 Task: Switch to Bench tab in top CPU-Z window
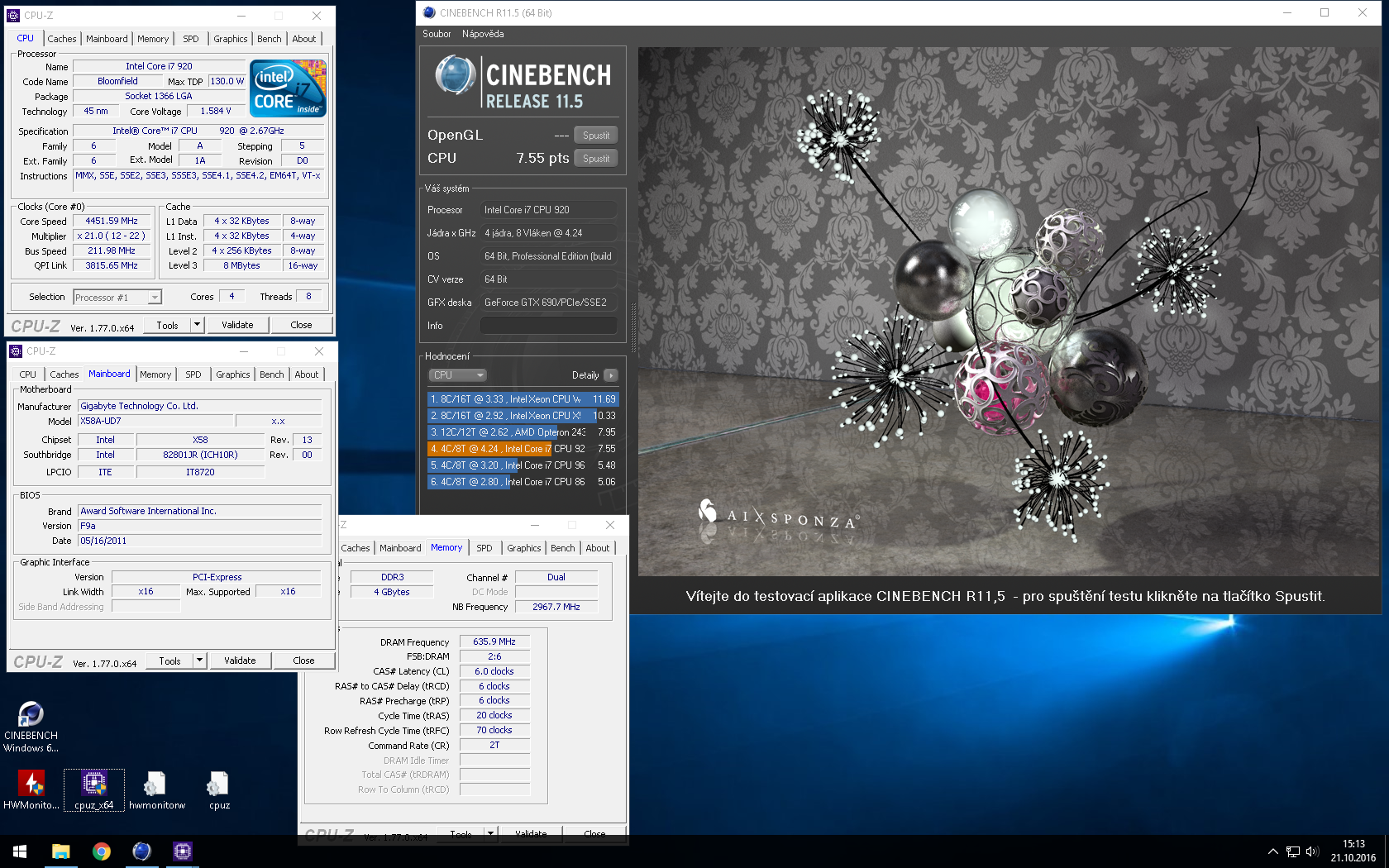[269, 39]
